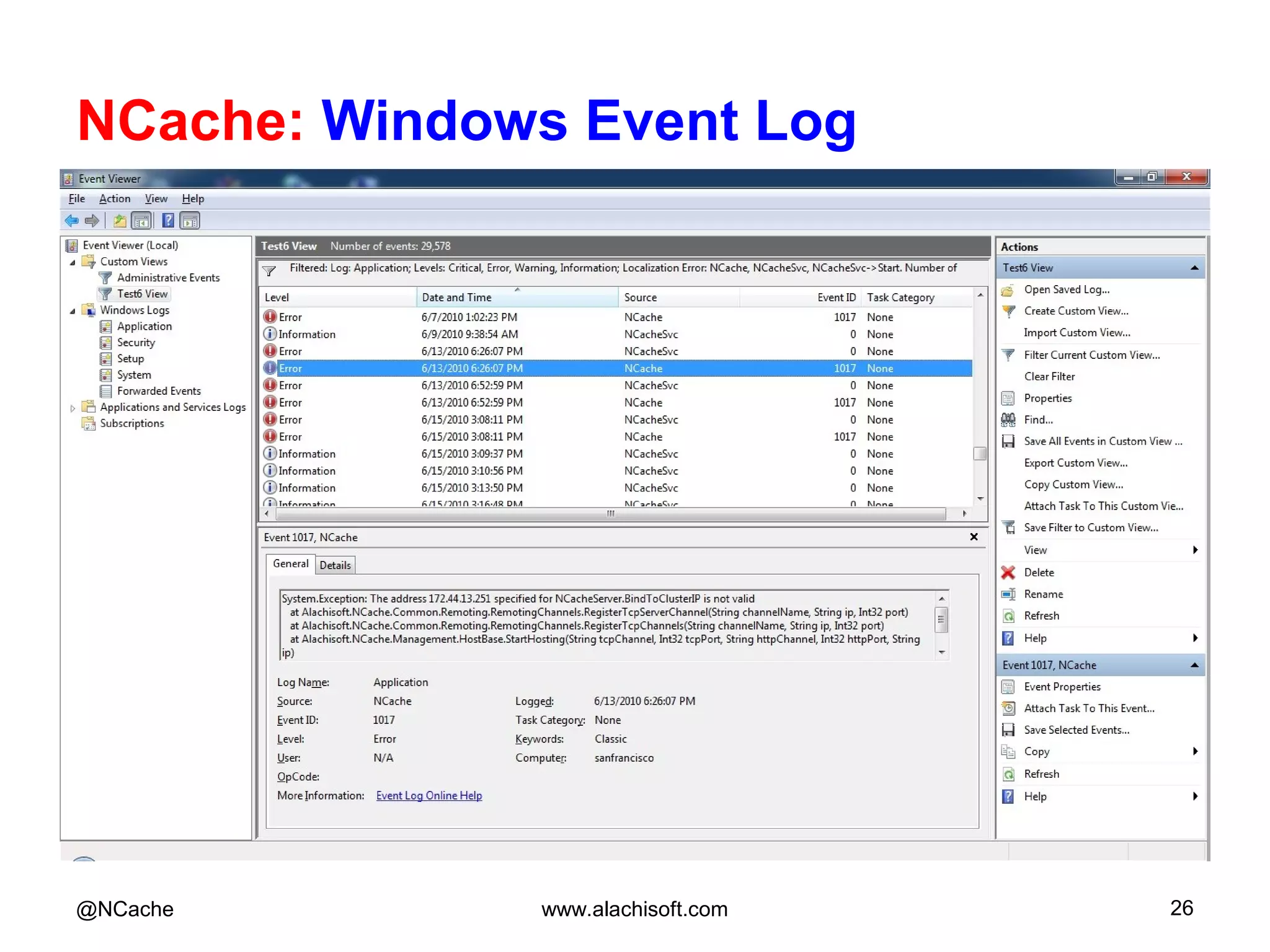Click the Copy icon in event actions

[x=1008, y=752]
